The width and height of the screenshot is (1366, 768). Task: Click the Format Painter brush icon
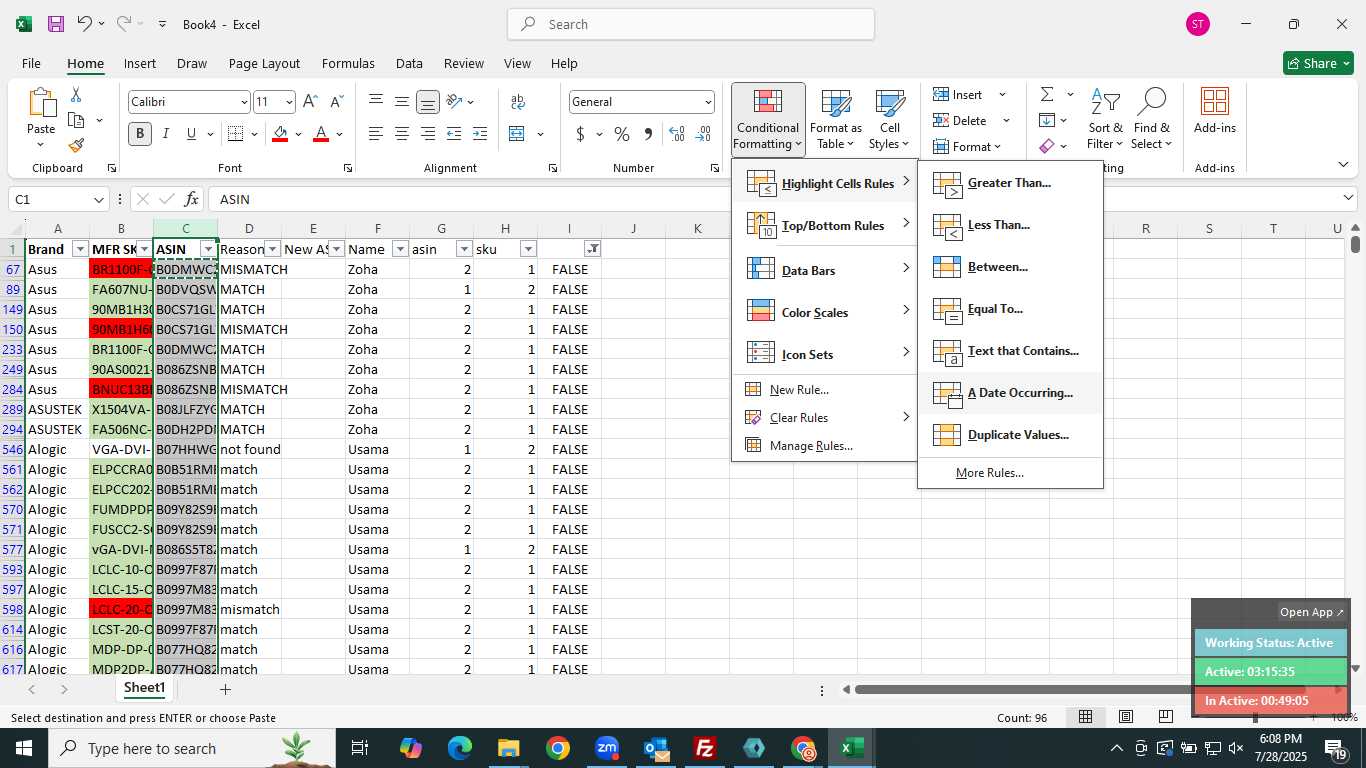click(x=76, y=145)
